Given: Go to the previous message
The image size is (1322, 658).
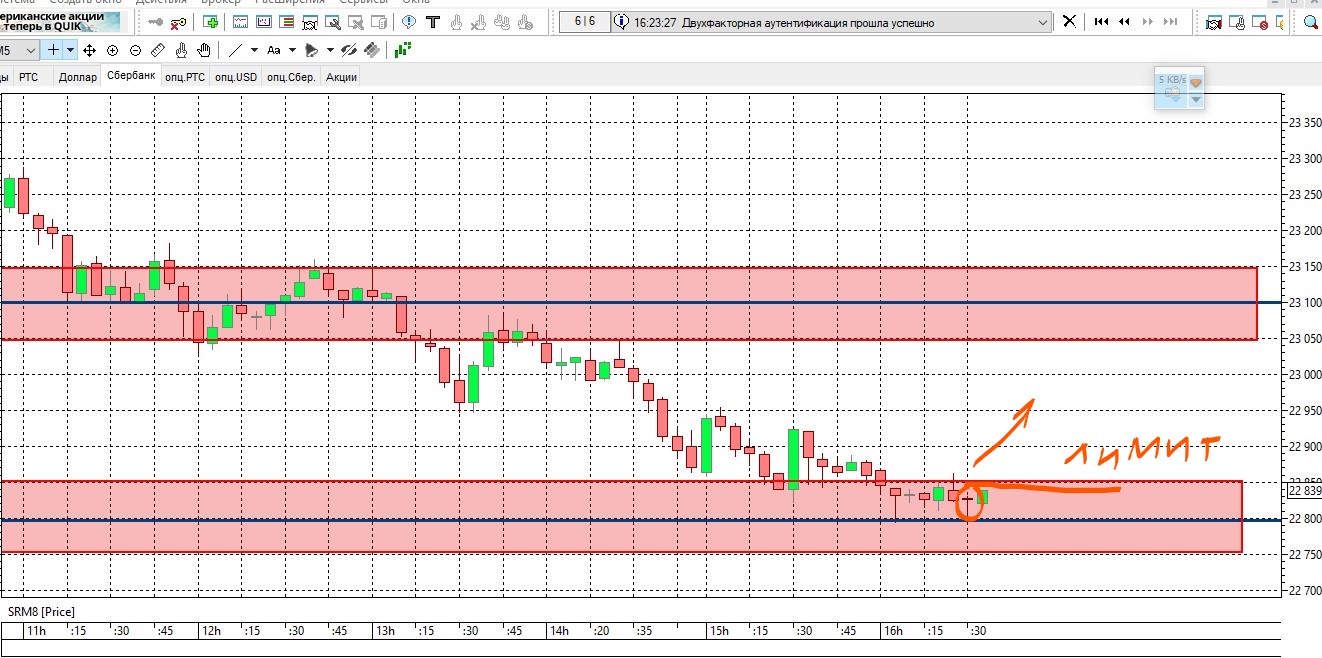Looking at the screenshot, I should (x=1124, y=21).
